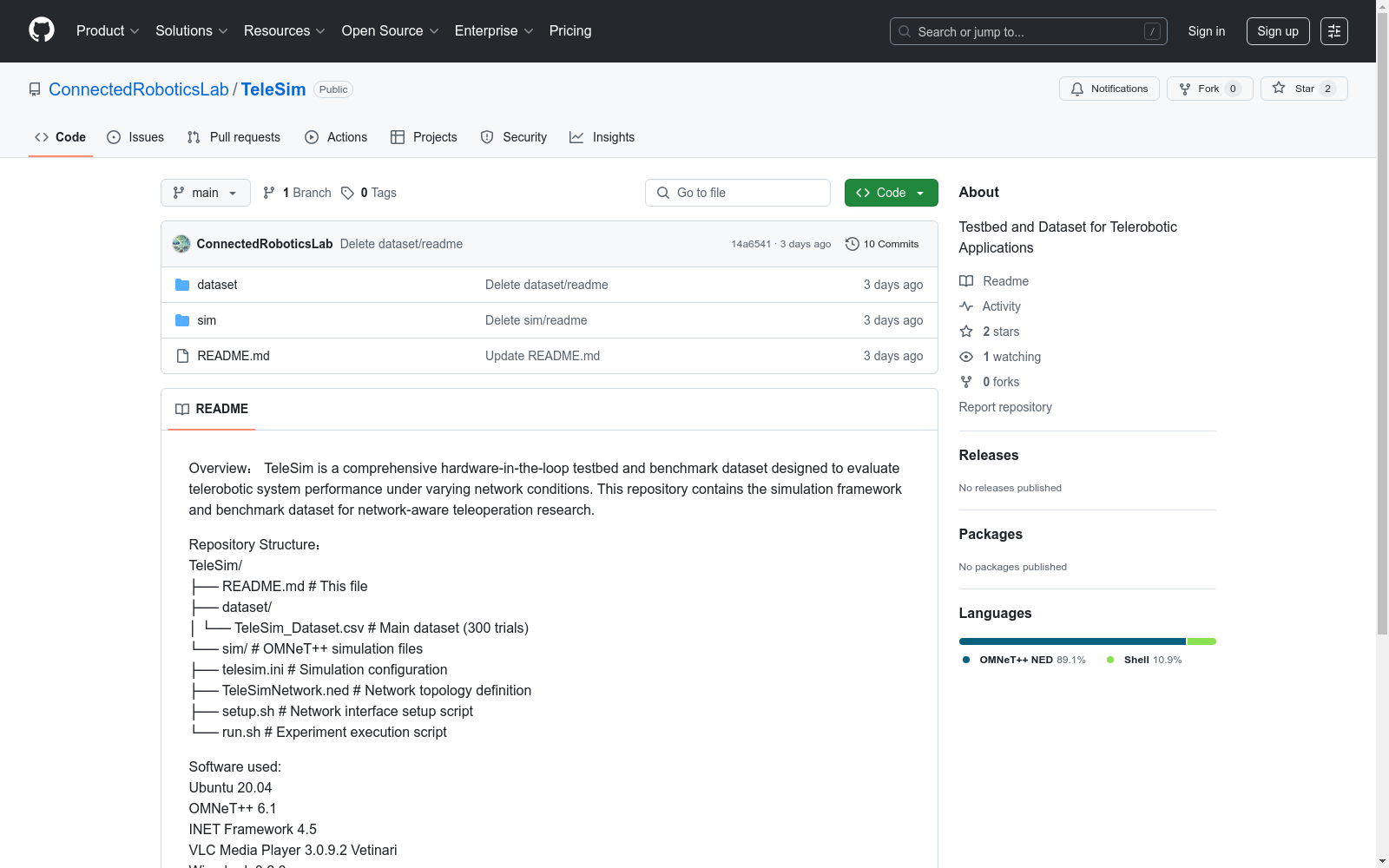Click the commit history clock icon
Screen dimensions: 1389x868
coord(852,244)
